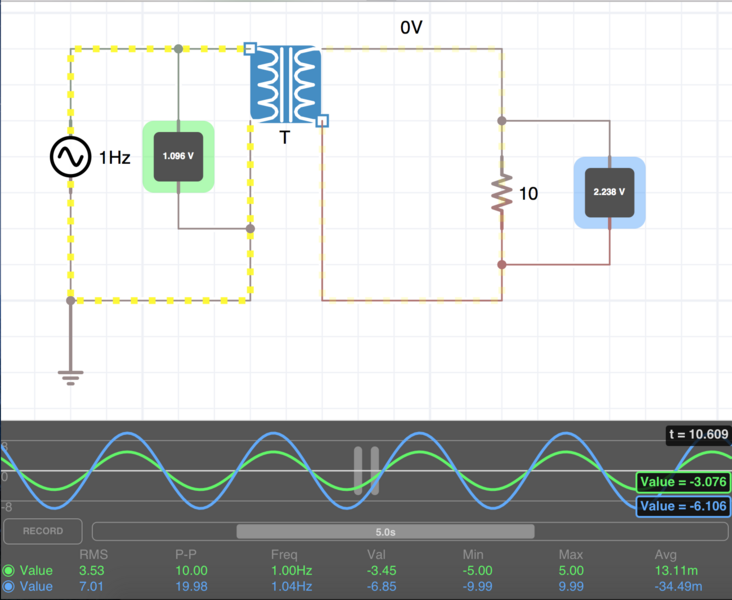Click the 5.0s time scale slider
Screen dimensions: 732x600
(x=385, y=532)
